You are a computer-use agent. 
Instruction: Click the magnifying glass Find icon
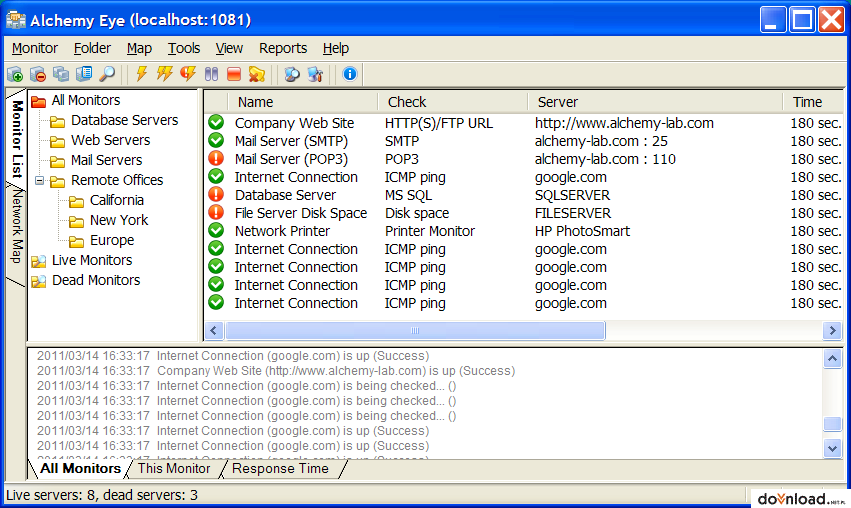point(107,74)
